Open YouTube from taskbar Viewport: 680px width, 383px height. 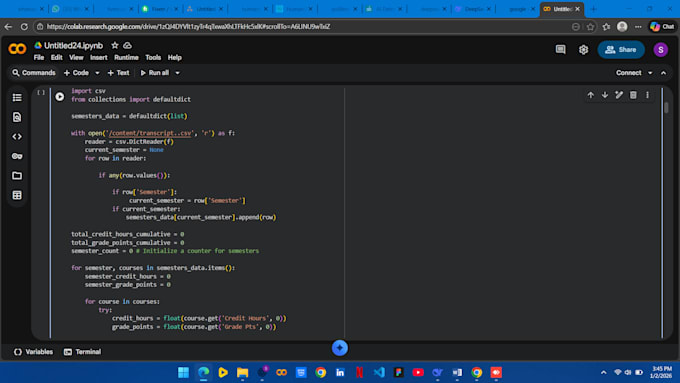(x=418, y=373)
